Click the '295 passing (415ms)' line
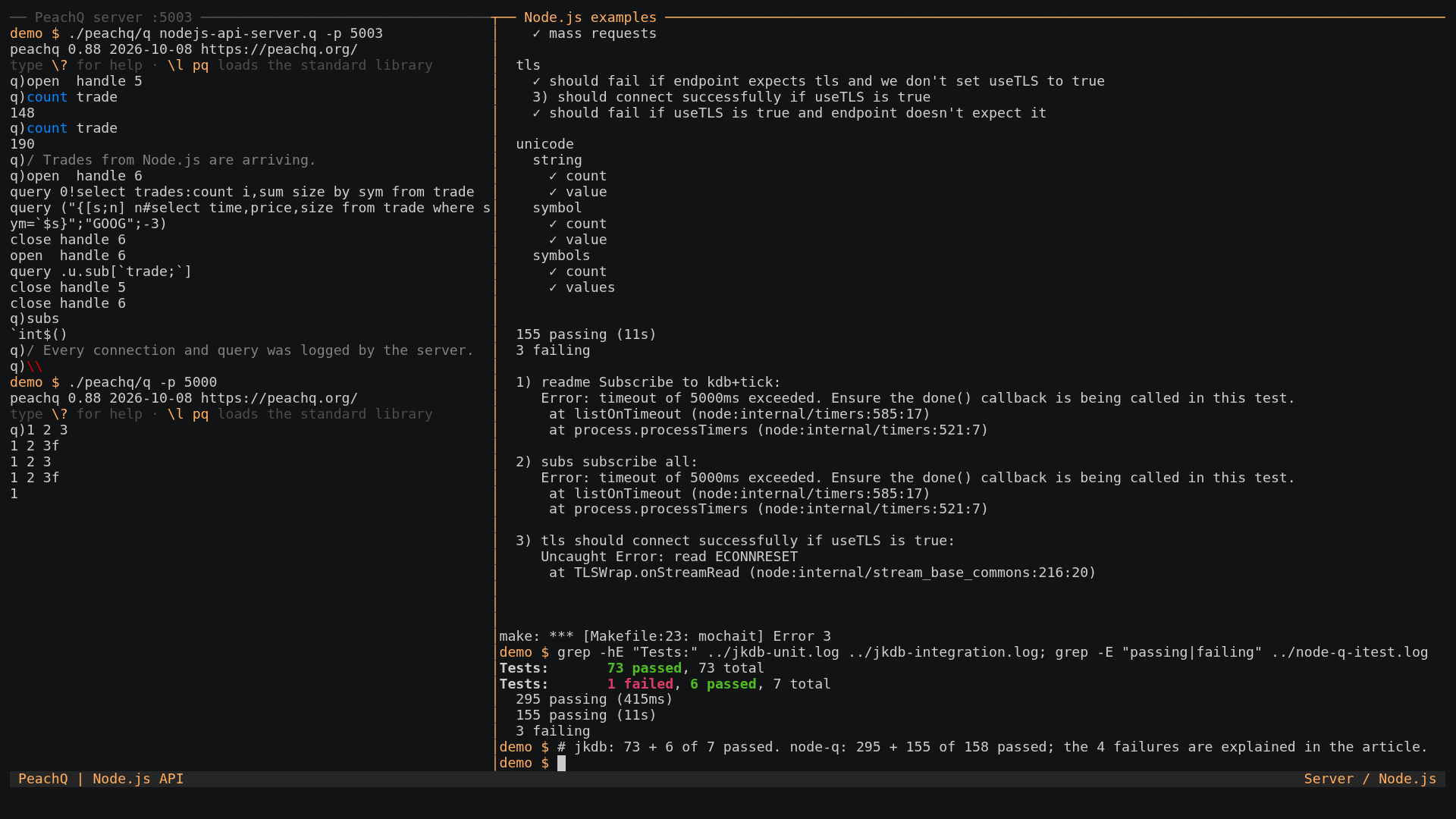 595,699
